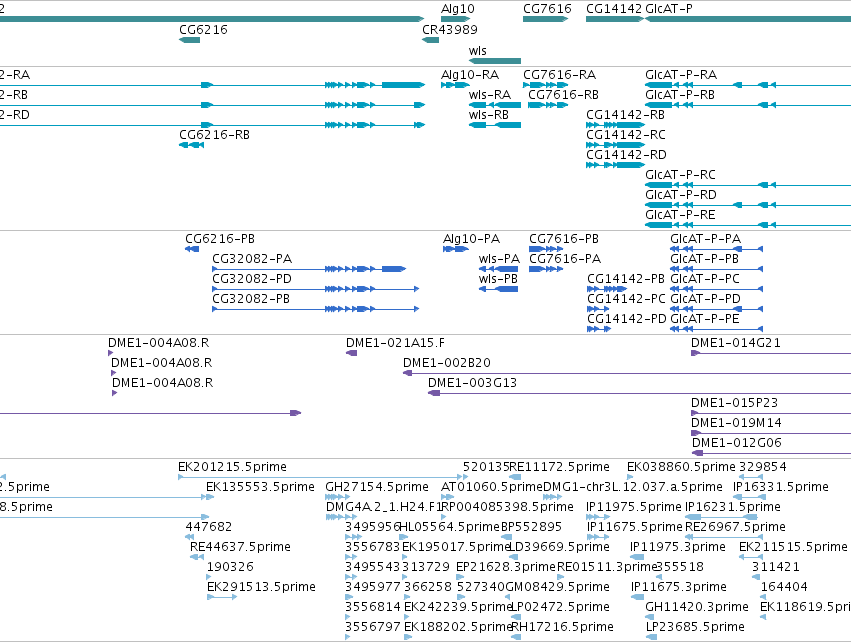Viewport: 851px width, 642px height.
Task: Click CDS GlcAT-P-PB label
Action: click(704, 259)
